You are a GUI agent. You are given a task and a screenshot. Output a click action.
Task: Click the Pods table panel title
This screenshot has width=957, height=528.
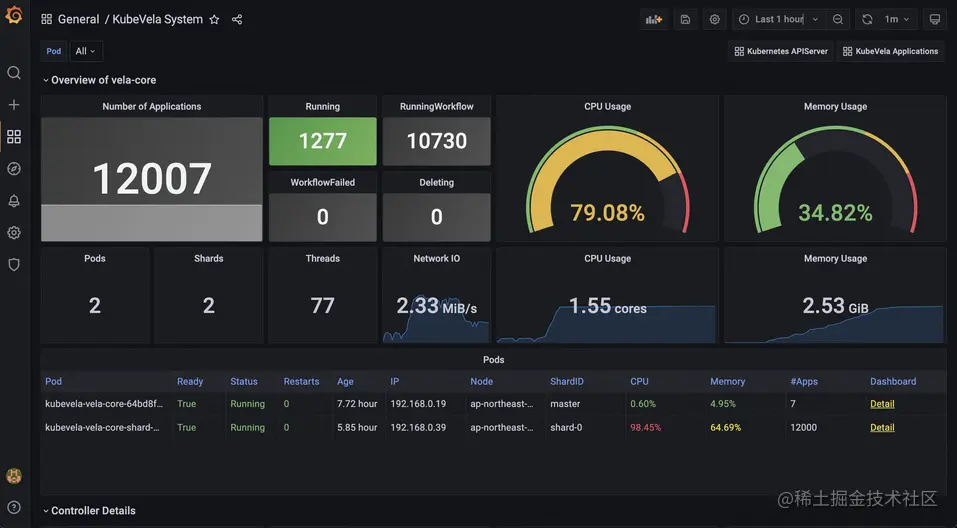493,360
